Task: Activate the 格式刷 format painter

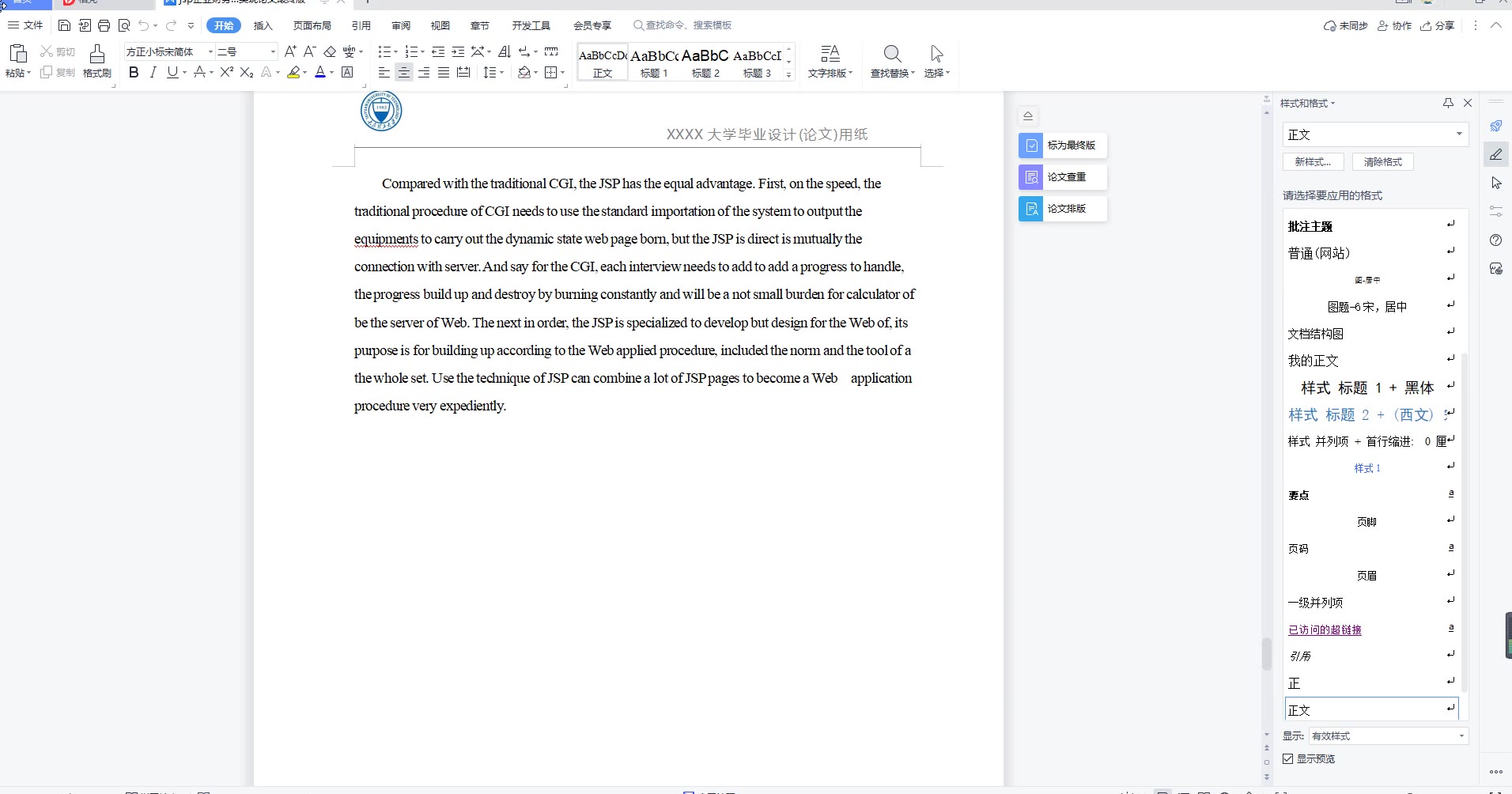Action: click(97, 61)
